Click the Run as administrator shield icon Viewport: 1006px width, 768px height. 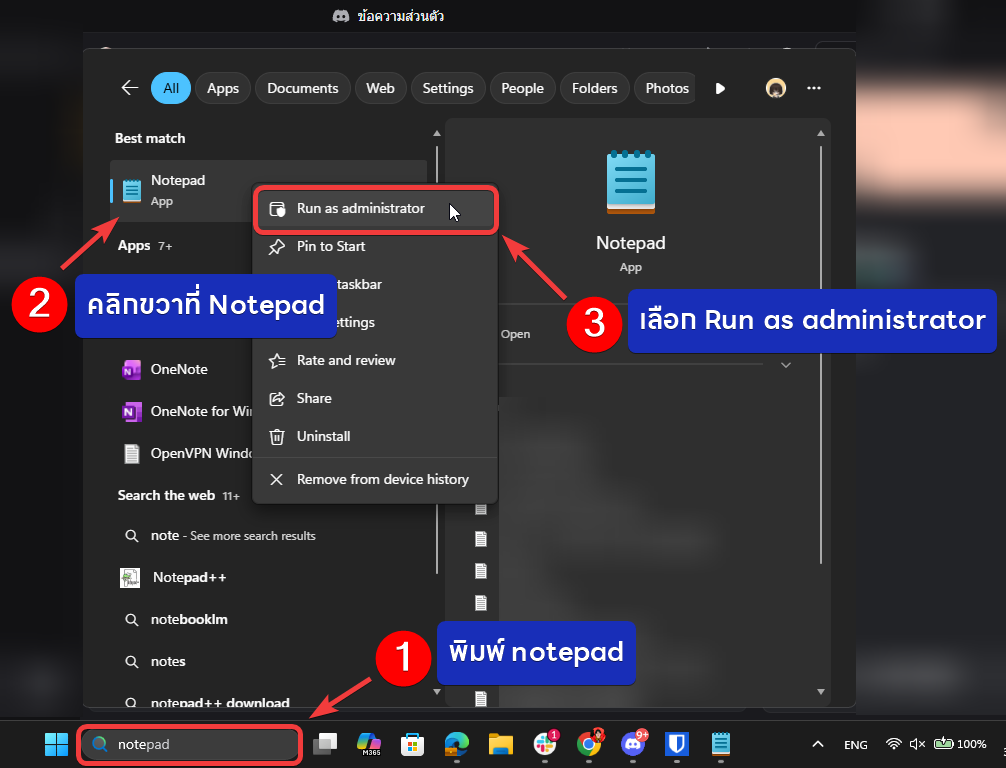click(277, 209)
